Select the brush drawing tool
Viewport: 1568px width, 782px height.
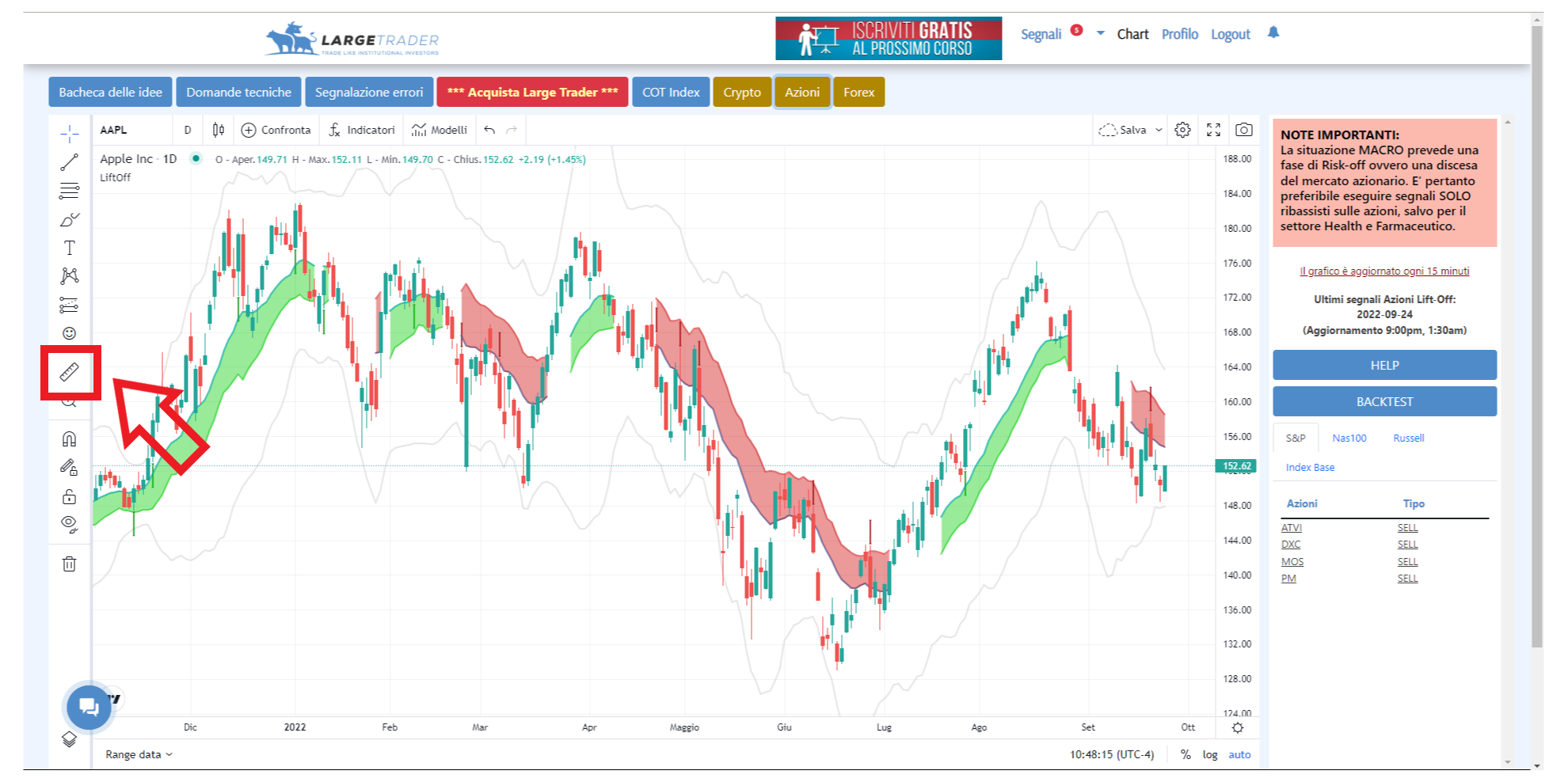[70, 219]
